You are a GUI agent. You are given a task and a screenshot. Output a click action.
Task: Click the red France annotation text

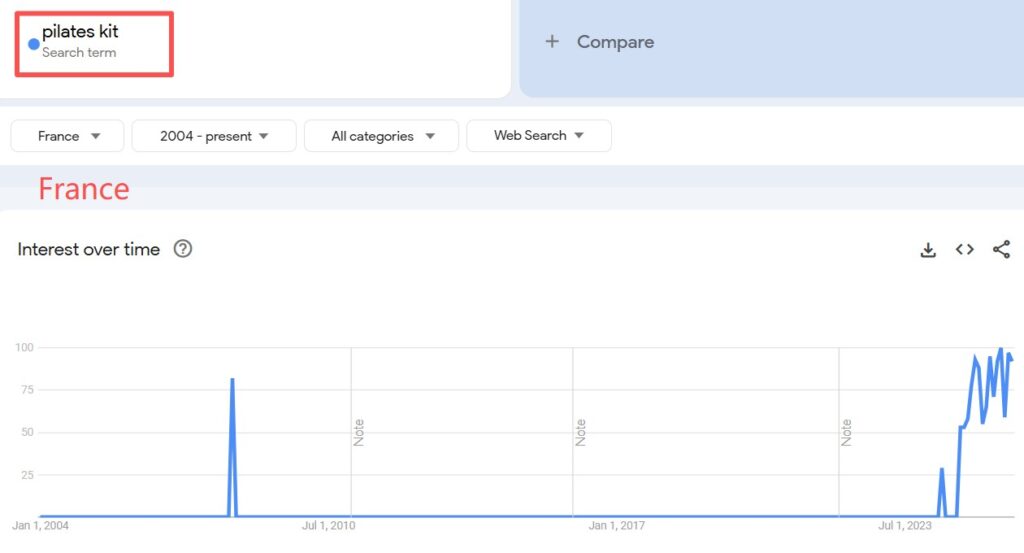84,189
